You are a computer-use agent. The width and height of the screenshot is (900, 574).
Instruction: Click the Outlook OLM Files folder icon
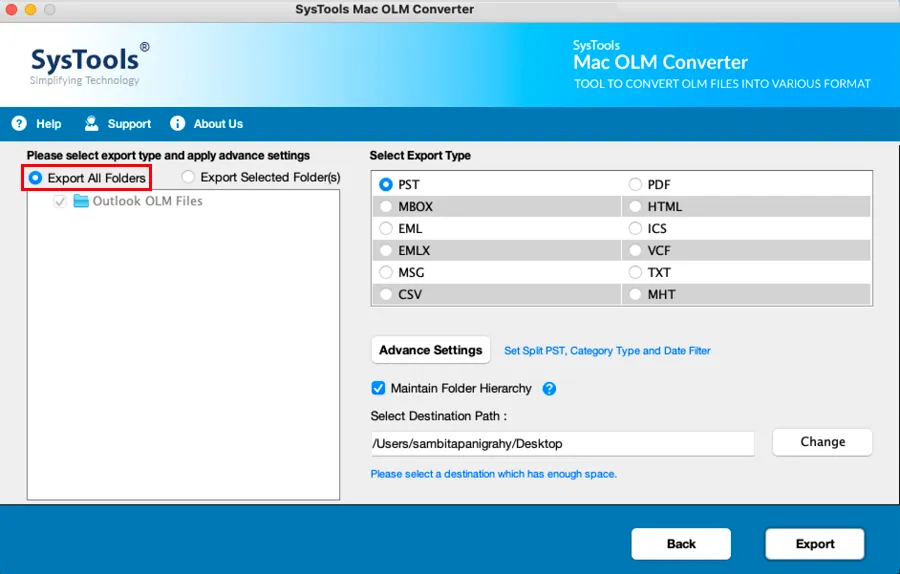[x=81, y=201]
